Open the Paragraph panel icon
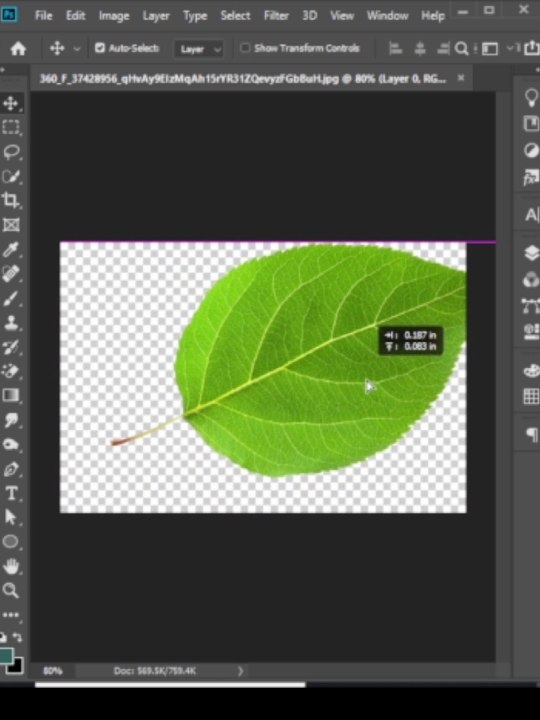This screenshot has height=720, width=540. [531, 434]
